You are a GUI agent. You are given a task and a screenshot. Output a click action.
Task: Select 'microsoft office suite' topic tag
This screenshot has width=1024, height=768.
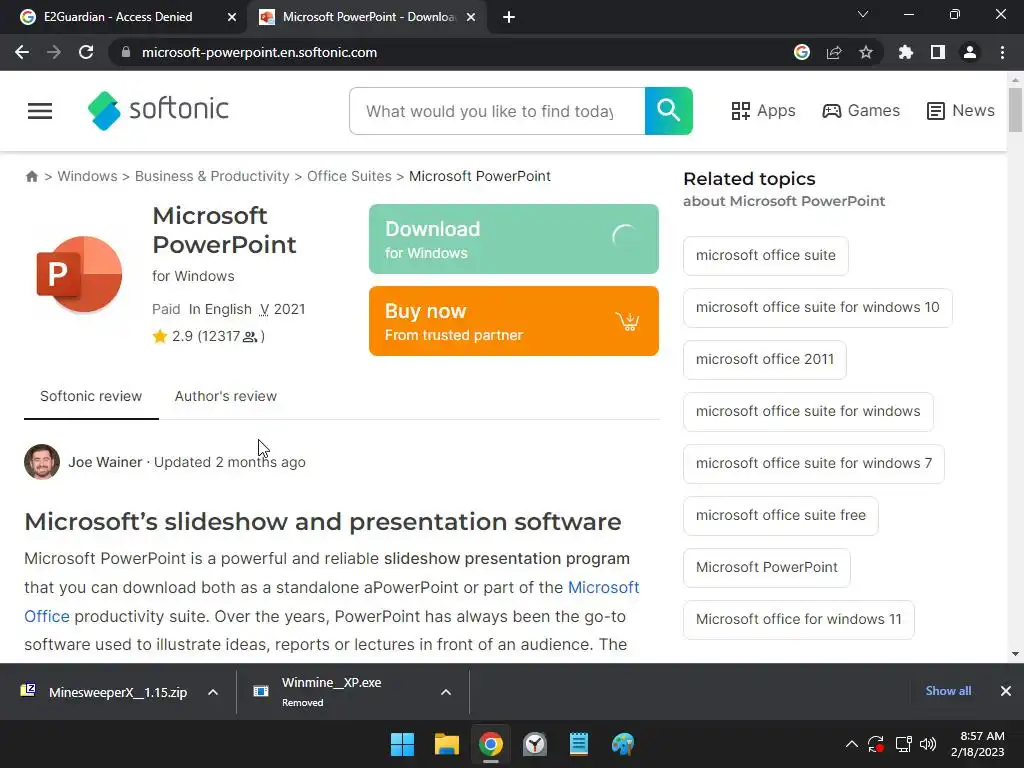point(765,255)
